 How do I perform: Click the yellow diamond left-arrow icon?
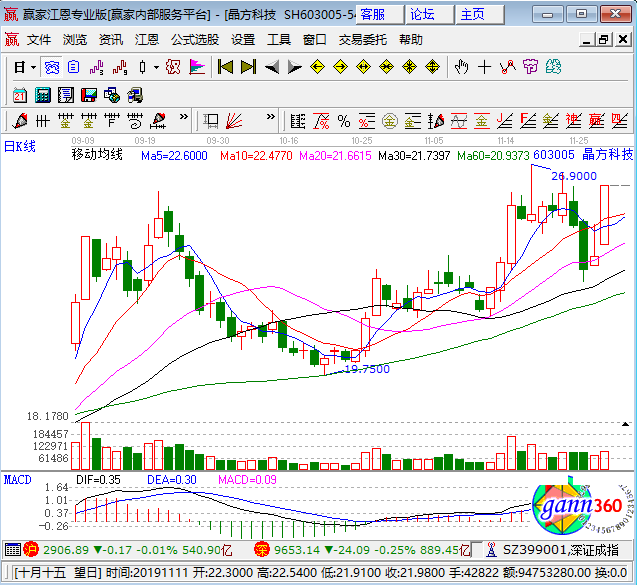[x=317, y=67]
